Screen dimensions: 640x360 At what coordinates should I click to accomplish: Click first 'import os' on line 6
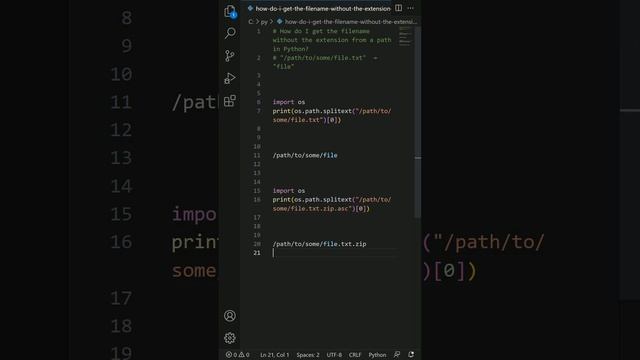[x=289, y=102]
